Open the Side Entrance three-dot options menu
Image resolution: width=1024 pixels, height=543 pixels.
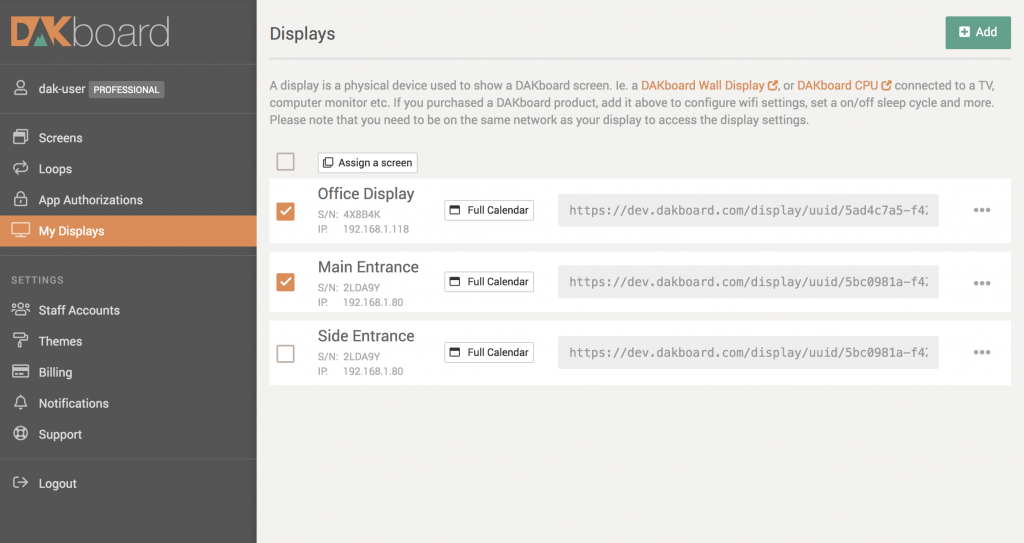click(x=982, y=352)
